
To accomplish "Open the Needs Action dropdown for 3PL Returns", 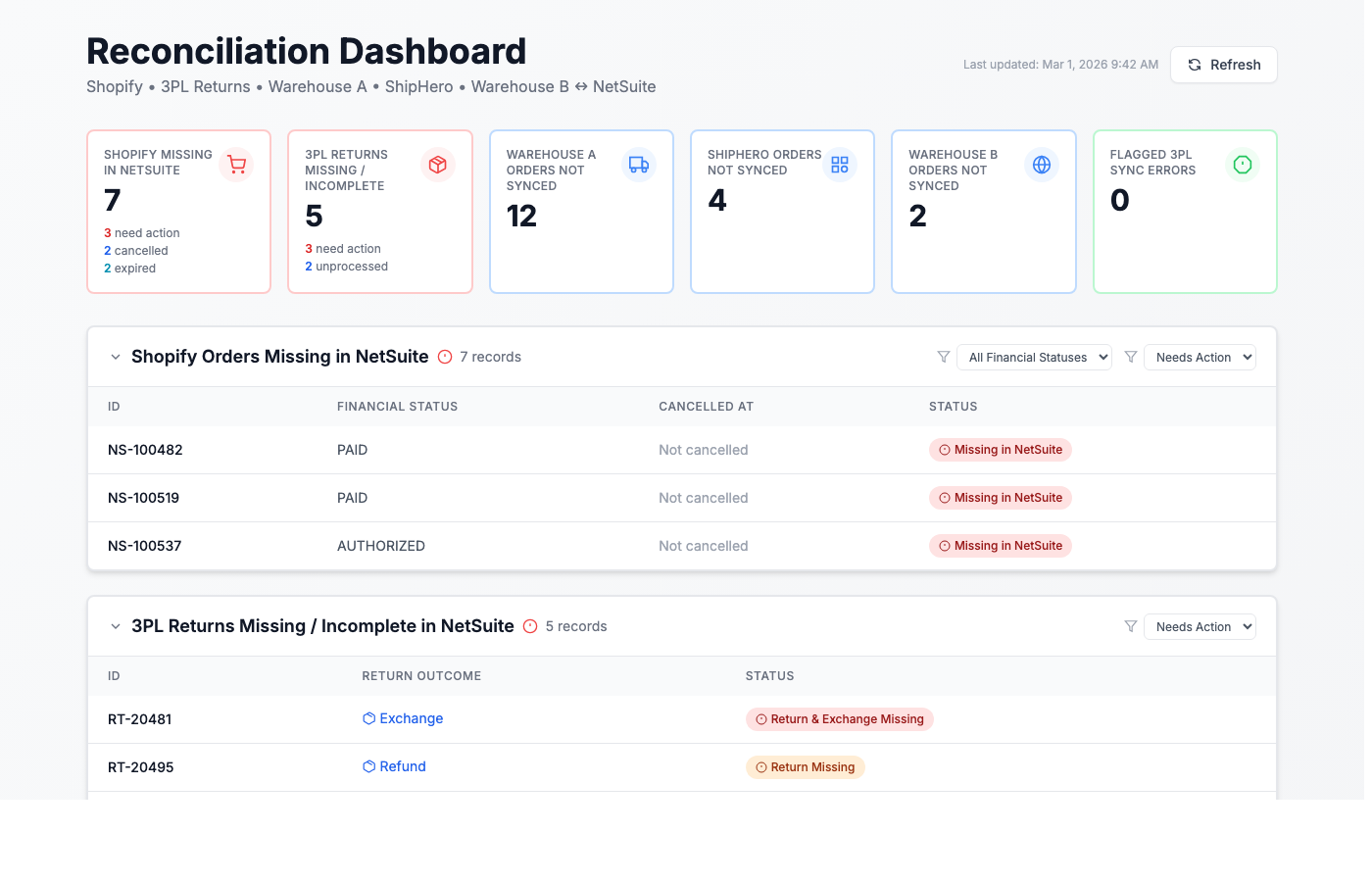I will (1200, 626).
